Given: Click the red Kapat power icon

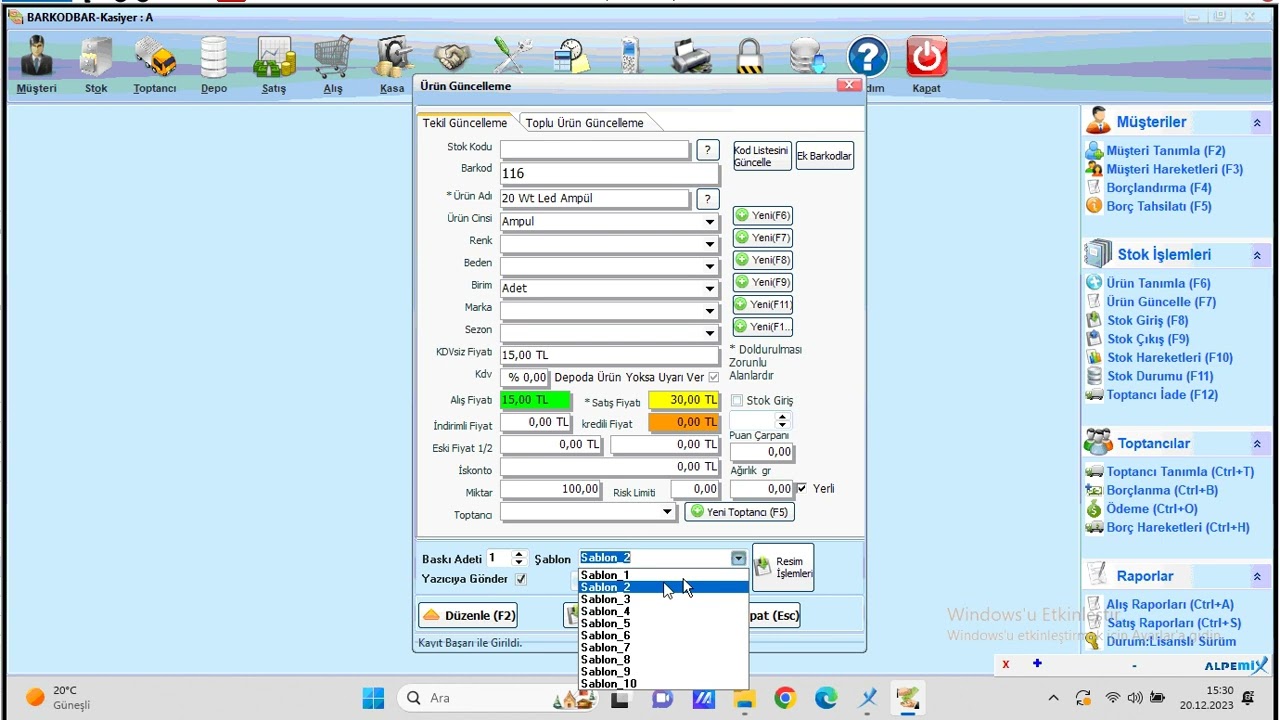Looking at the screenshot, I should coord(926,57).
